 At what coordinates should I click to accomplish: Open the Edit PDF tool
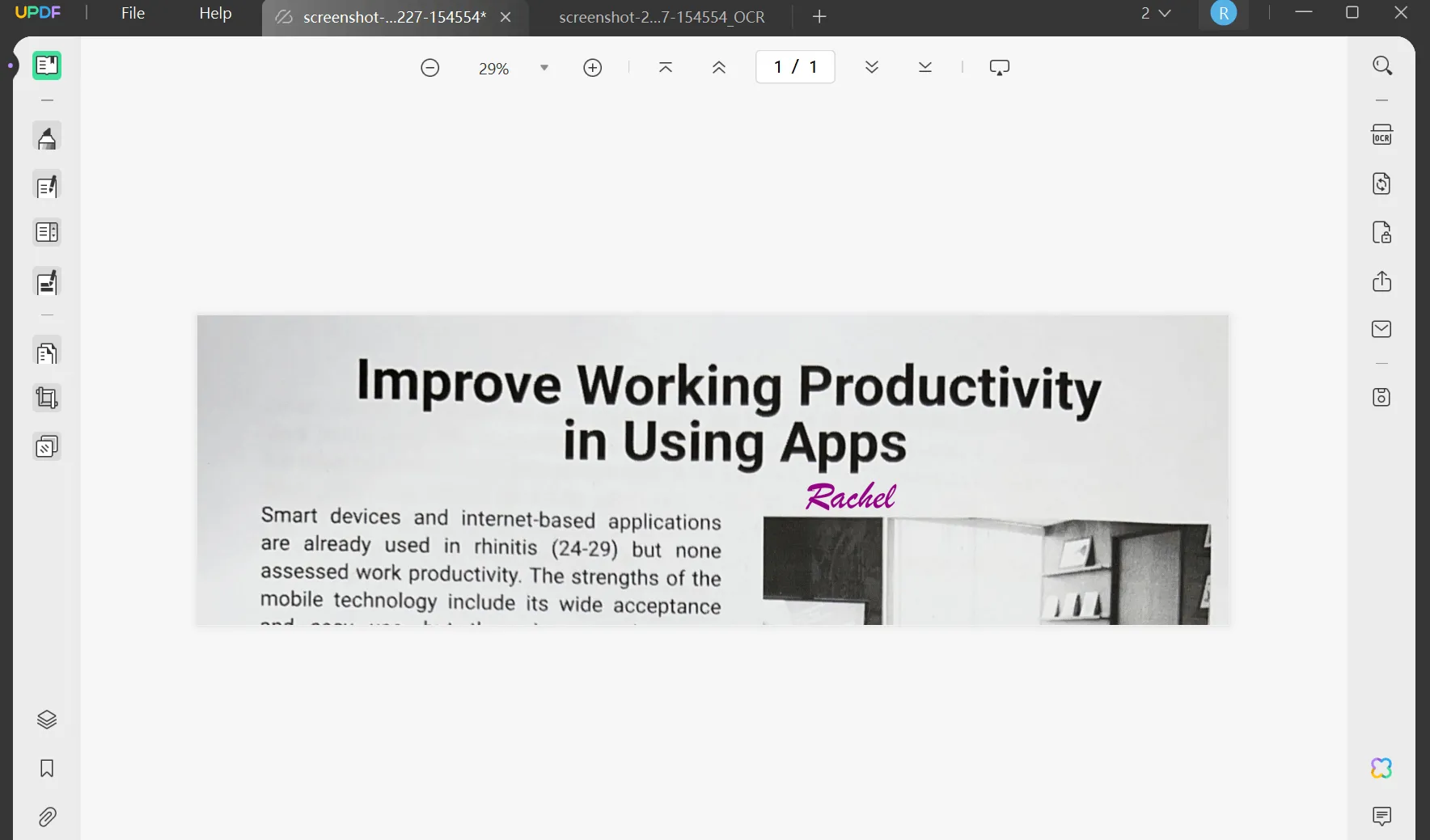46,185
